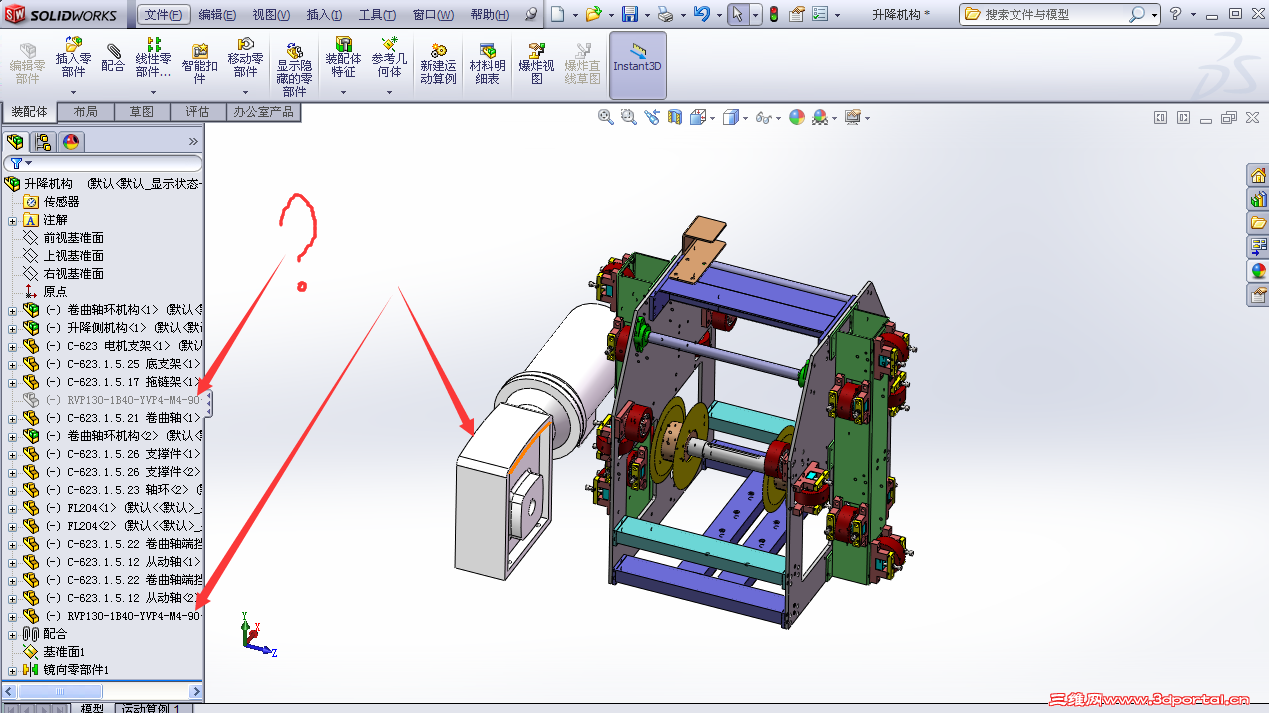
Task: Expand 卷曲轴环机构<1> tree node
Action: 12,310
